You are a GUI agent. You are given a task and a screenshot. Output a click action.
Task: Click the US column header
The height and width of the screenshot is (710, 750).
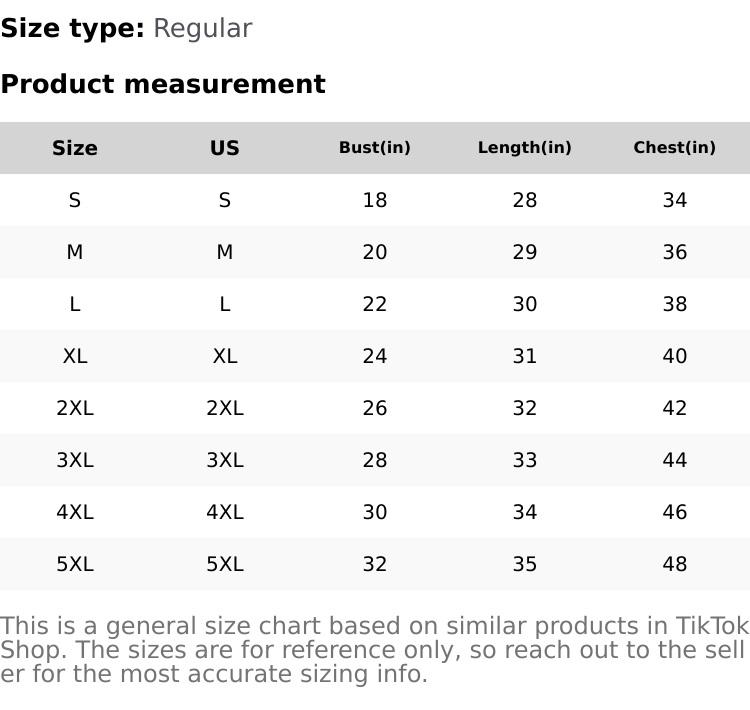pos(225,148)
